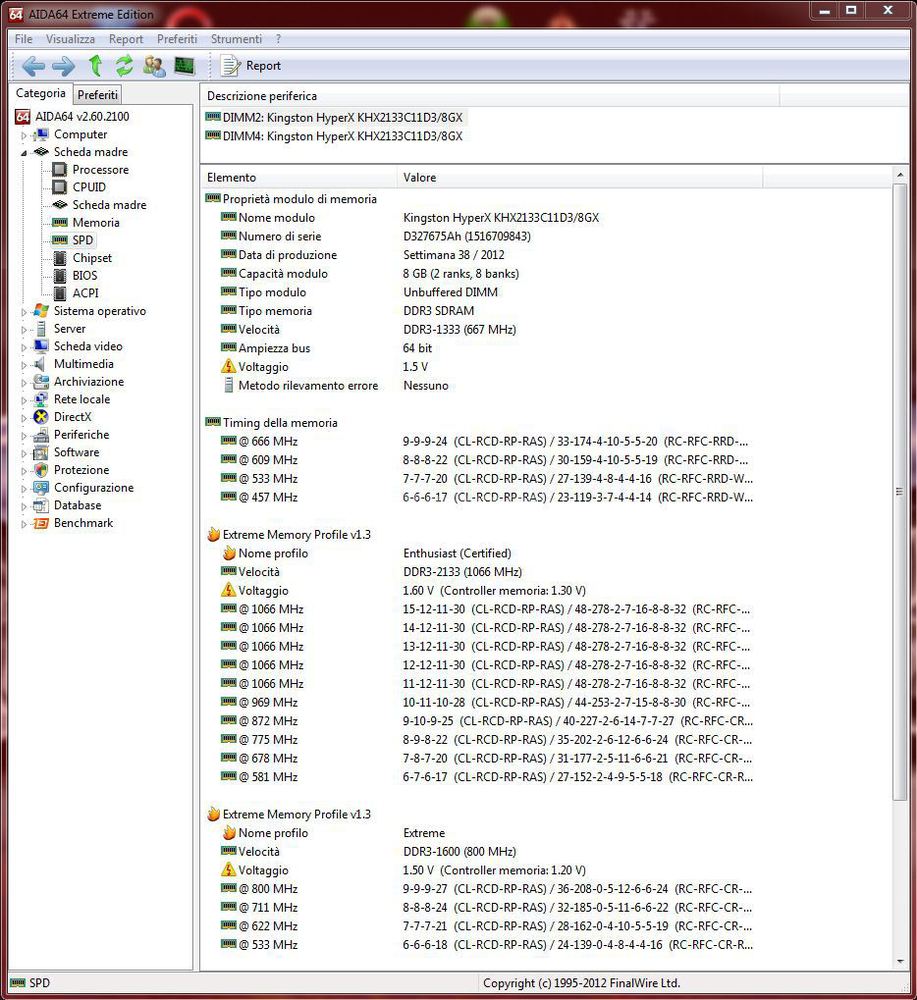
Task: Click the Back arrow toolbar icon
Action: coord(33,66)
